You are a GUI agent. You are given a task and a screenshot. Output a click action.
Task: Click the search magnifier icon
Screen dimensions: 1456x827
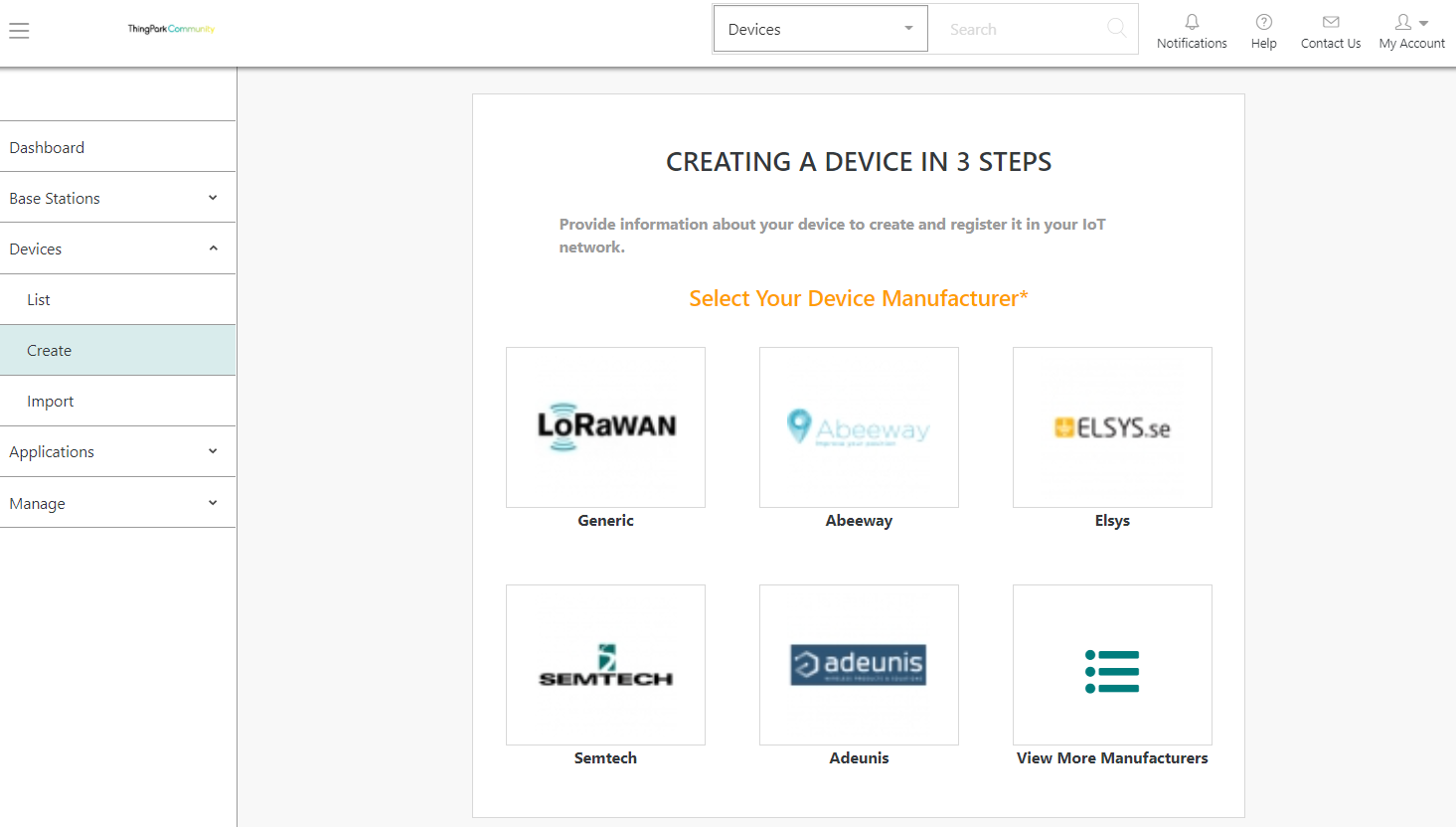(x=1117, y=29)
